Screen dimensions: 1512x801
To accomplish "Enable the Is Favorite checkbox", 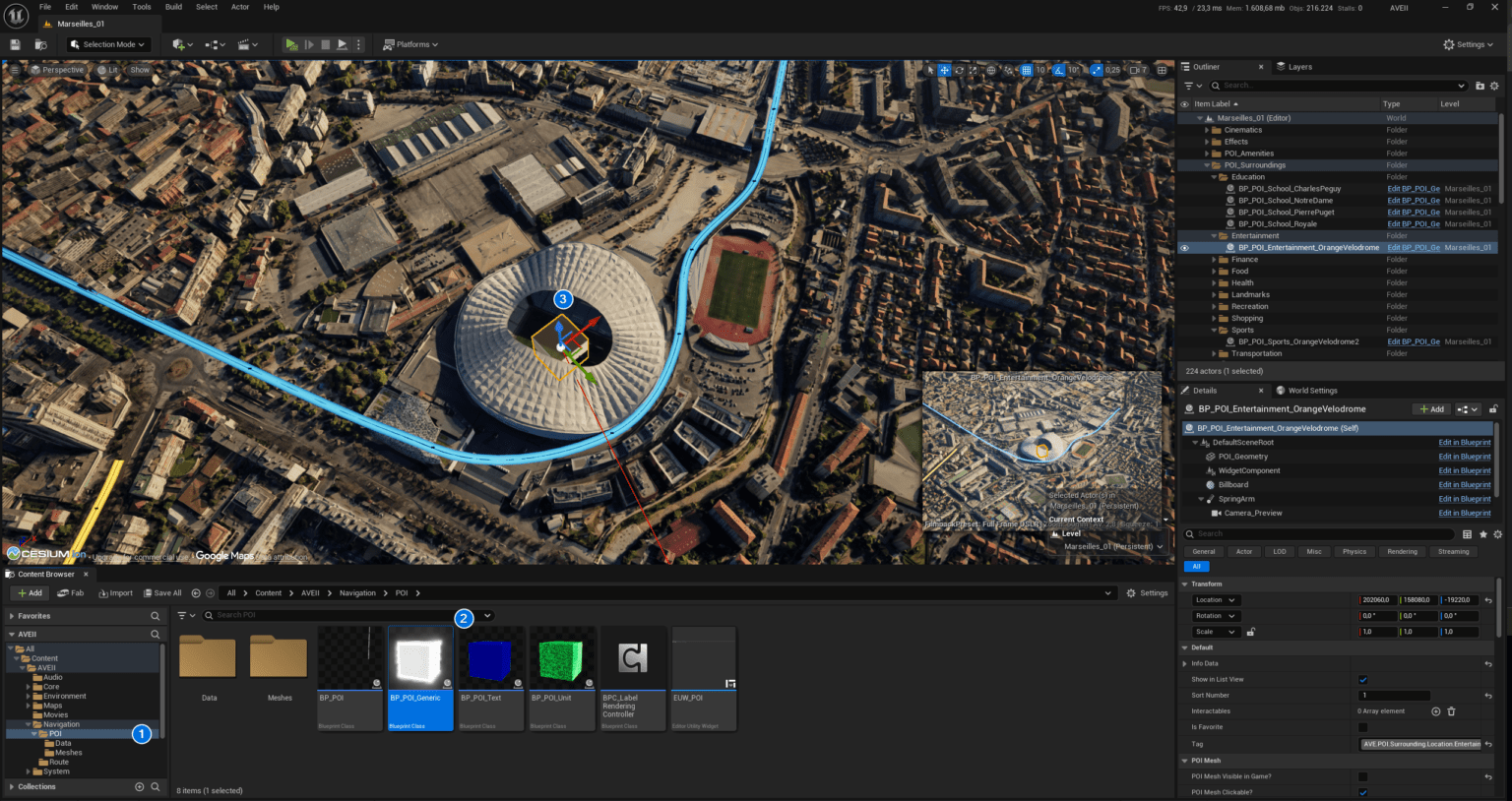I will (x=1363, y=727).
